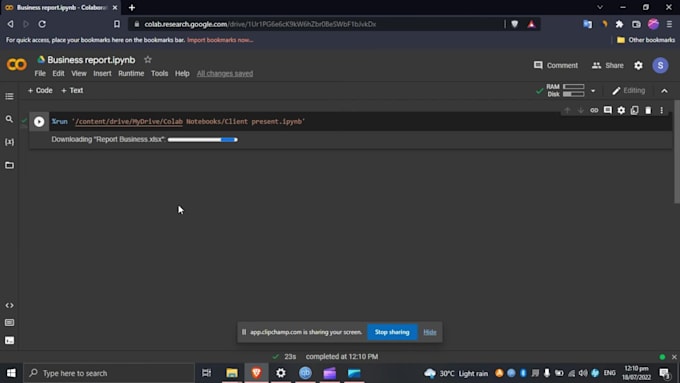The height and width of the screenshot is (383, 680).
Task: Open Other bookmarks folder
Action: [646, 40]
